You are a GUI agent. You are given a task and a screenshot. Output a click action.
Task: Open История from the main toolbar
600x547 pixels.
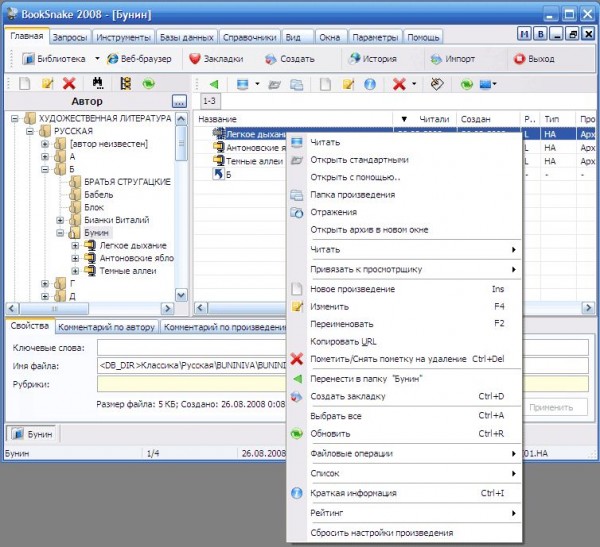click(373, 59)
